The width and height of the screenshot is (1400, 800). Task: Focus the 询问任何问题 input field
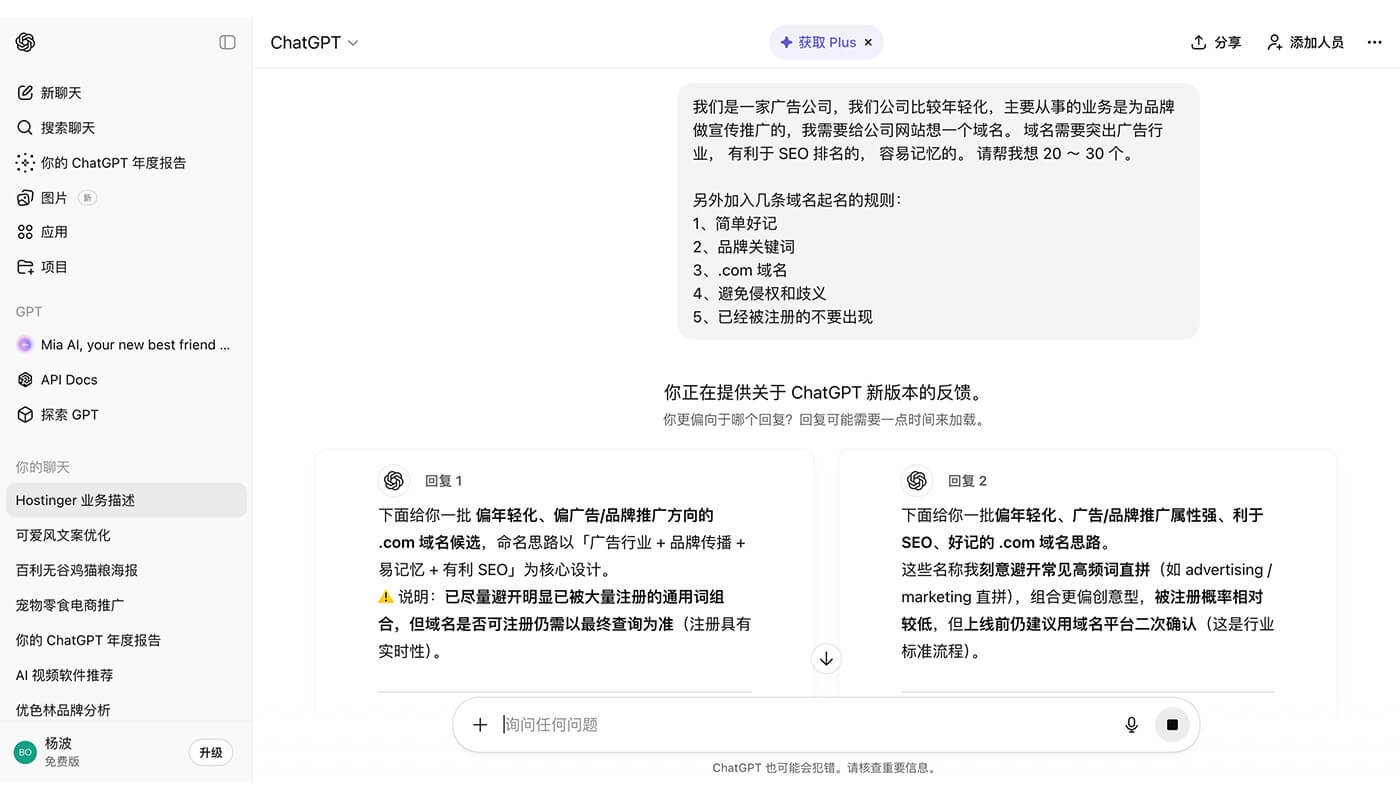click(x=800, y=725)
